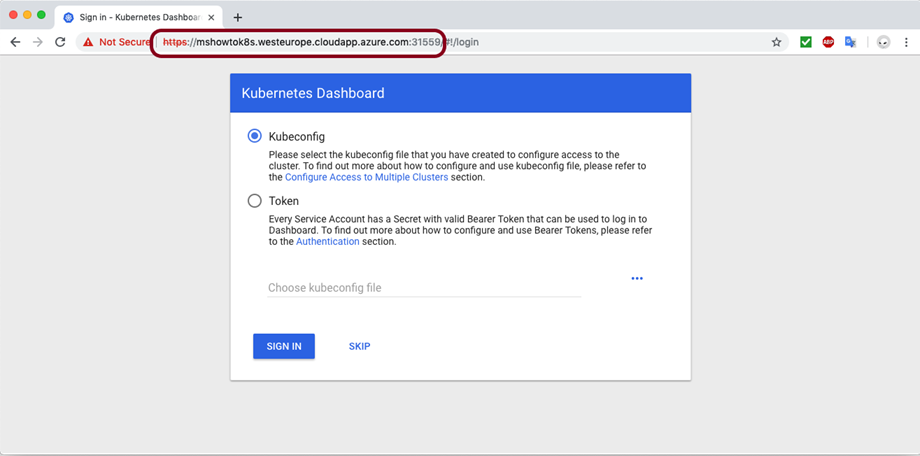Click the green checkmark extension icon

coord(805,43)
